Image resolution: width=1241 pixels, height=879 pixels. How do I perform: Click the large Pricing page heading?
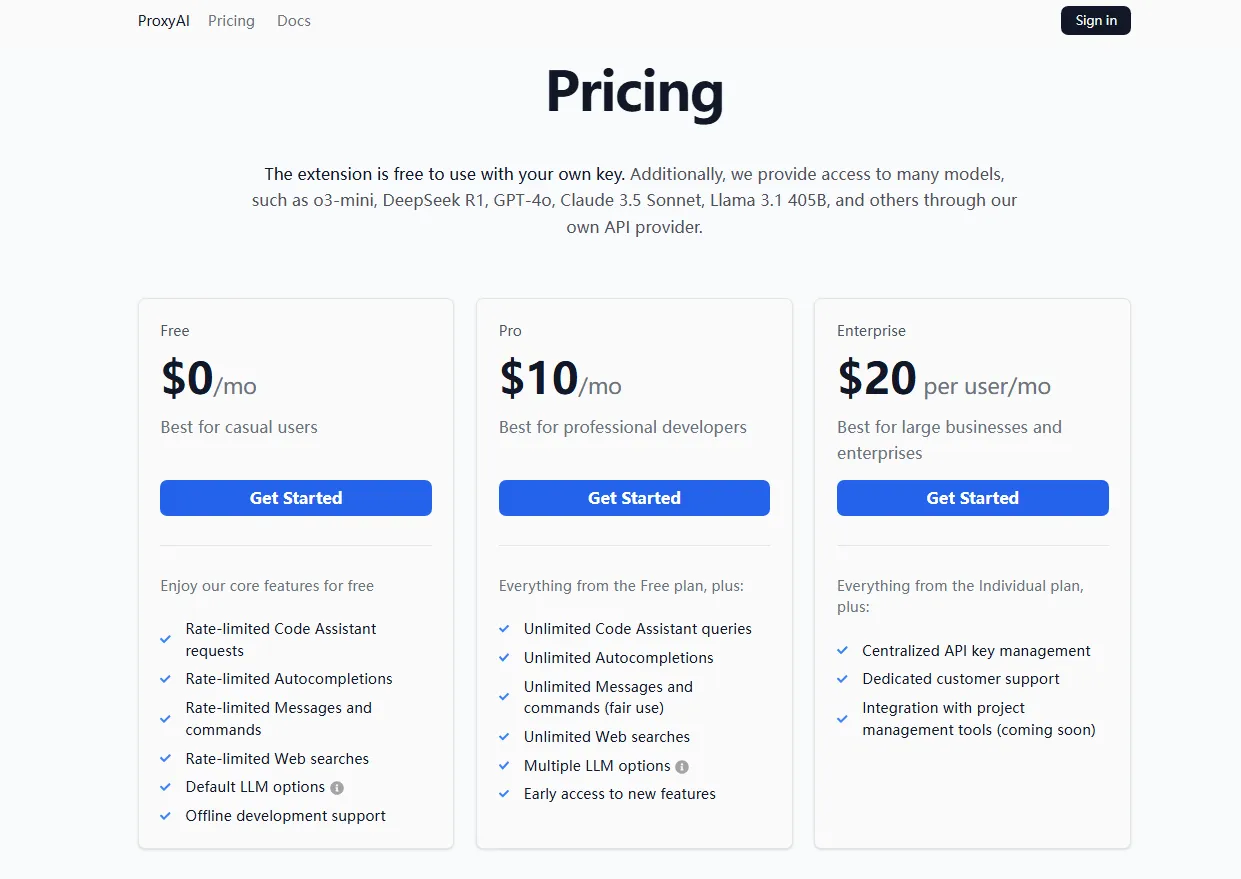click(634, 92)
